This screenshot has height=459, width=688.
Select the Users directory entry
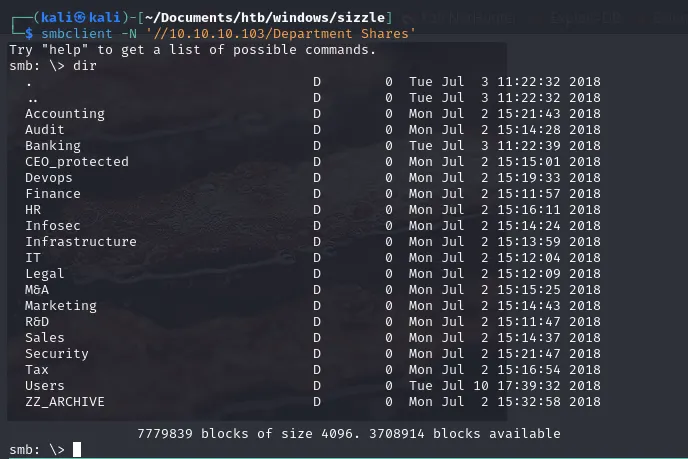(45, 386)
